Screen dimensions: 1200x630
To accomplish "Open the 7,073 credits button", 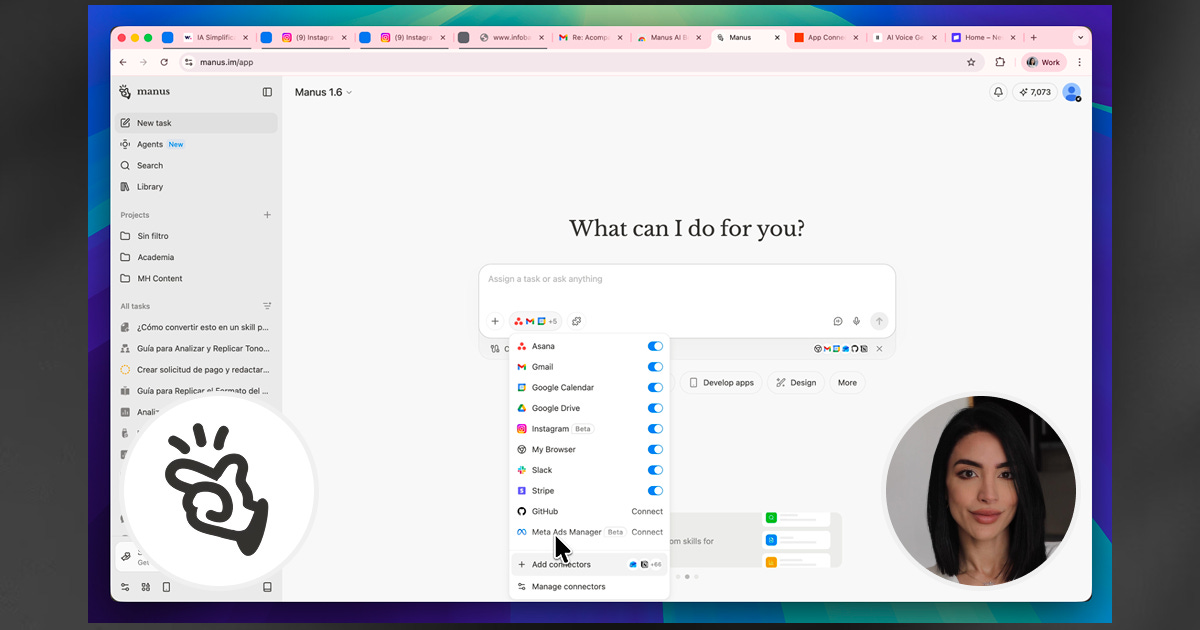I will click(x=1034, y=92).
